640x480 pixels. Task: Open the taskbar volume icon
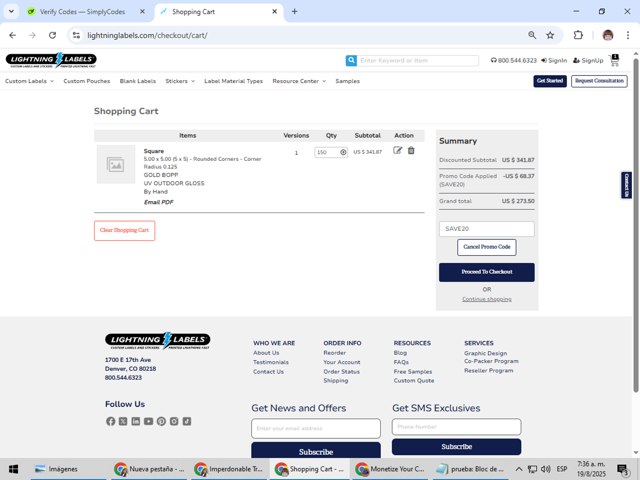coord(545,469)
